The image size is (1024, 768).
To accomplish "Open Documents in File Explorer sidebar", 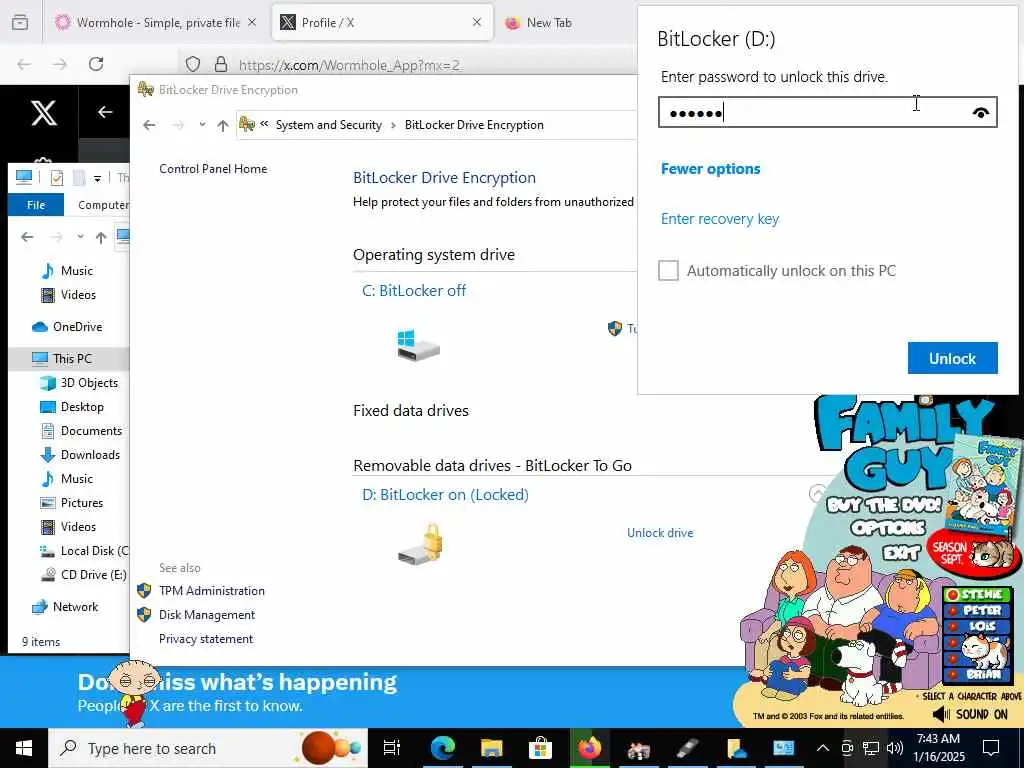I will [91, 431].
